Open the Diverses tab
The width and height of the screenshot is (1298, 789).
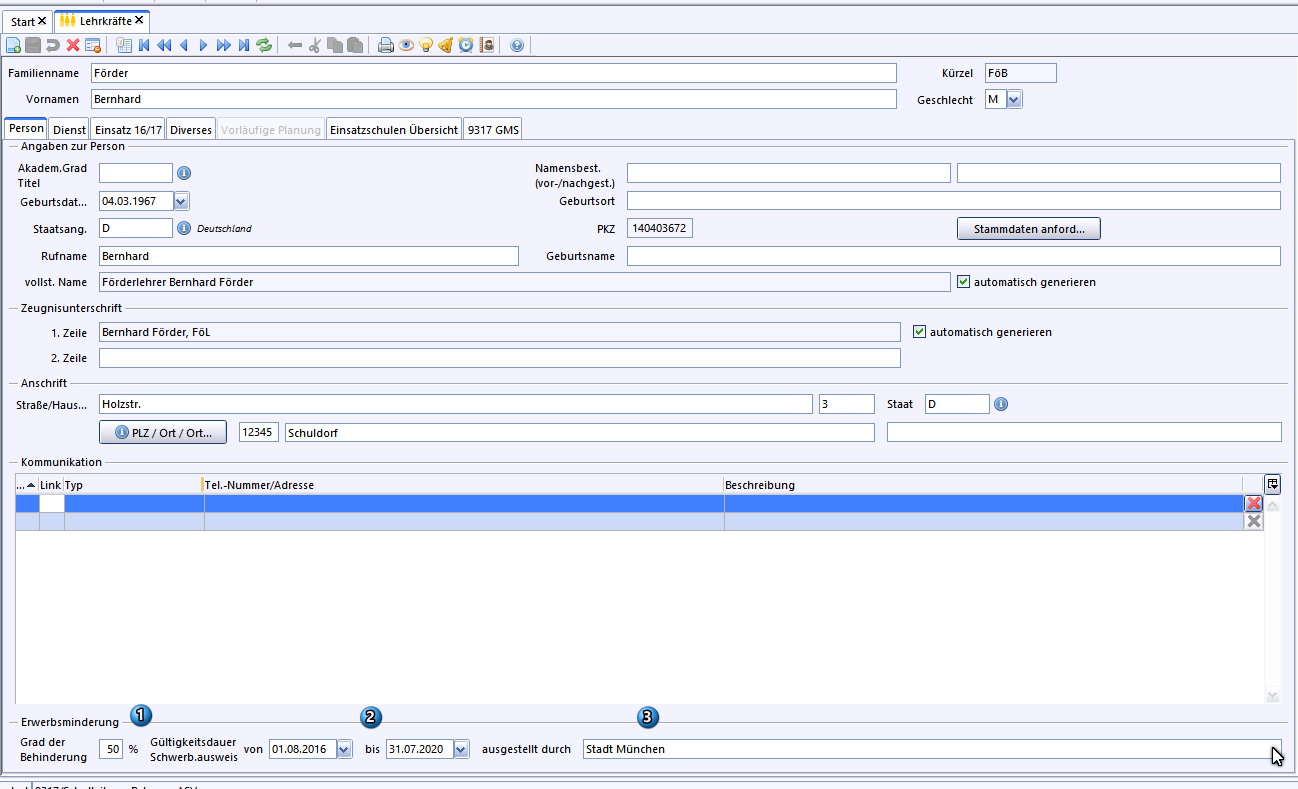tap(191, 130)
